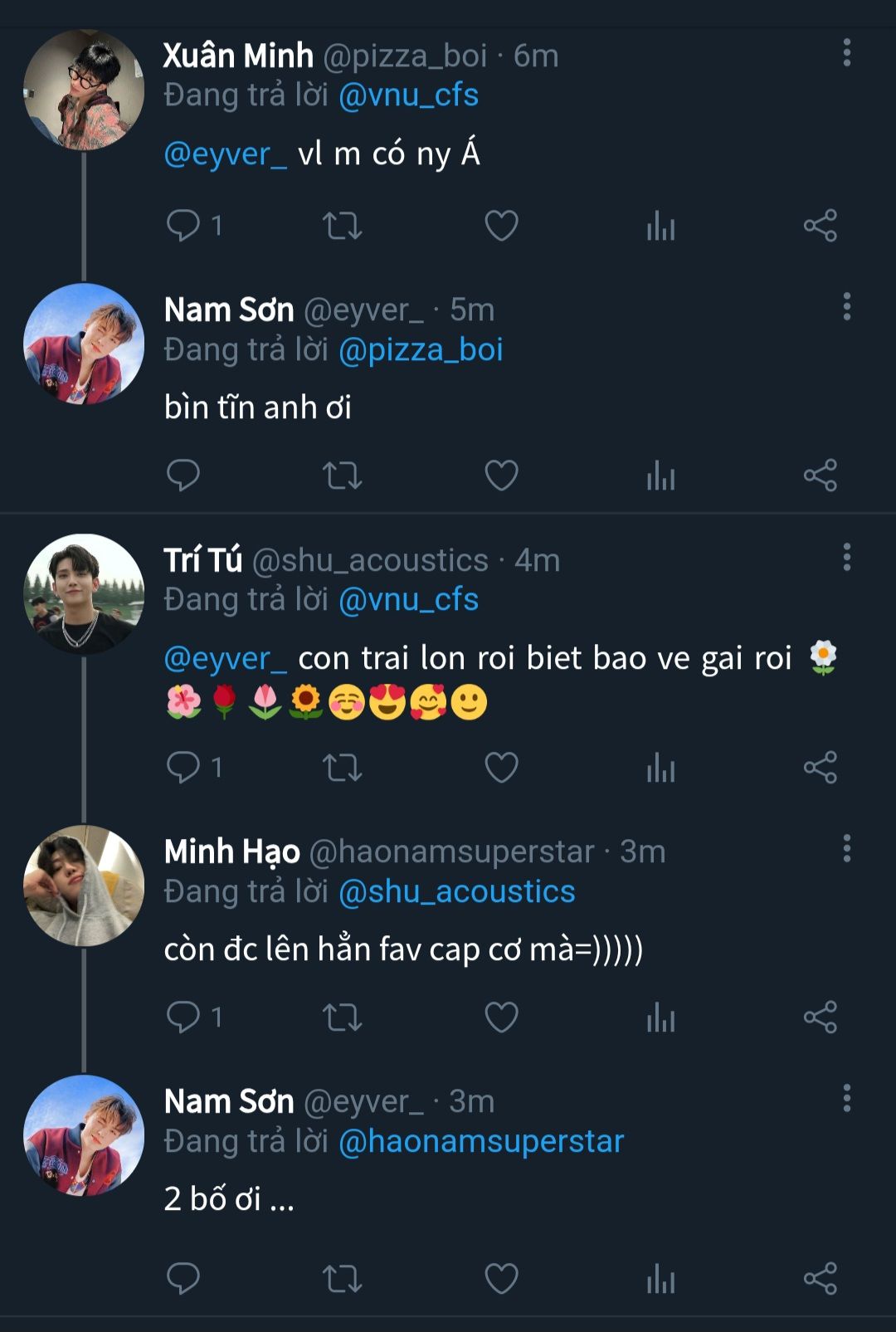Open the @haonamsuperstar reply mention link
The image size is (896, 1332).
481,1141
